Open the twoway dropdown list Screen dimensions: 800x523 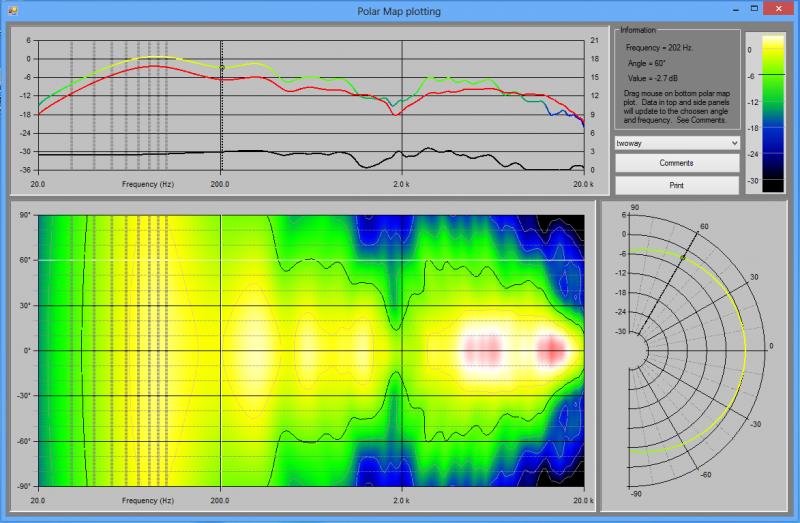pos(676,143)
